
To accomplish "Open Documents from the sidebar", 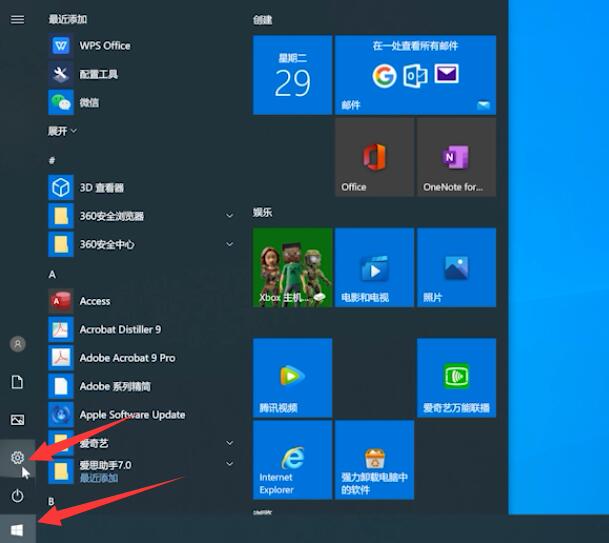I will tap(17, 382).
